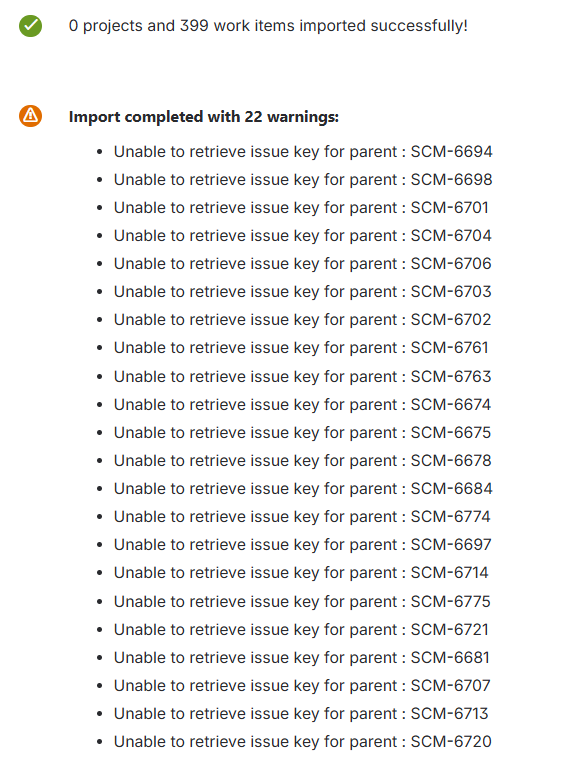Select the warning for parent SCM-6775
The image size is (562, 772).
click(x=302, y=602)
